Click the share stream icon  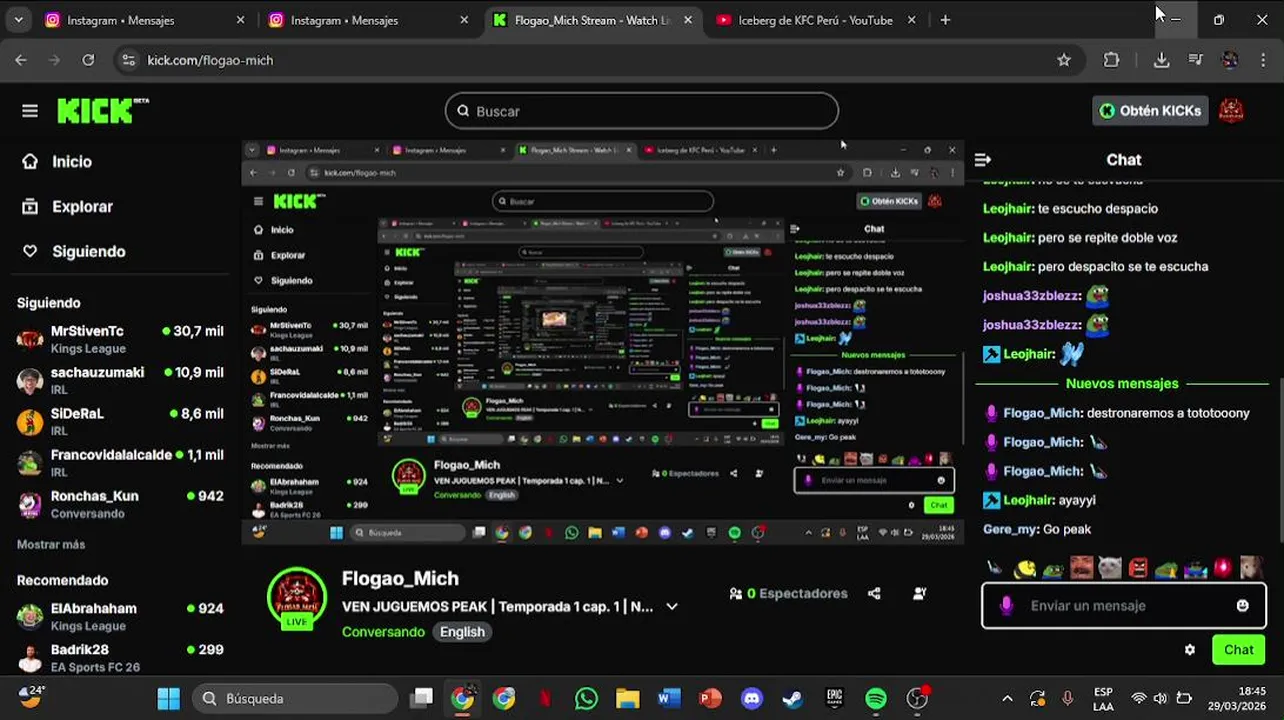pos(874,593)
